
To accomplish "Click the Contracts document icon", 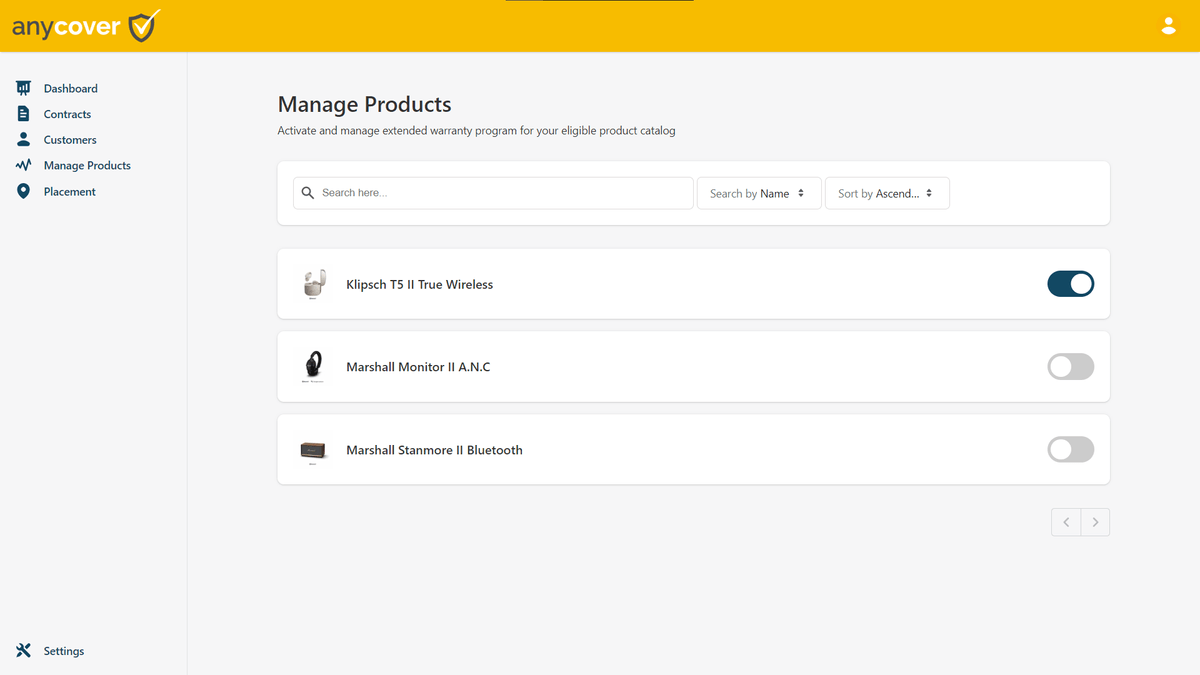I will [24, 114].
